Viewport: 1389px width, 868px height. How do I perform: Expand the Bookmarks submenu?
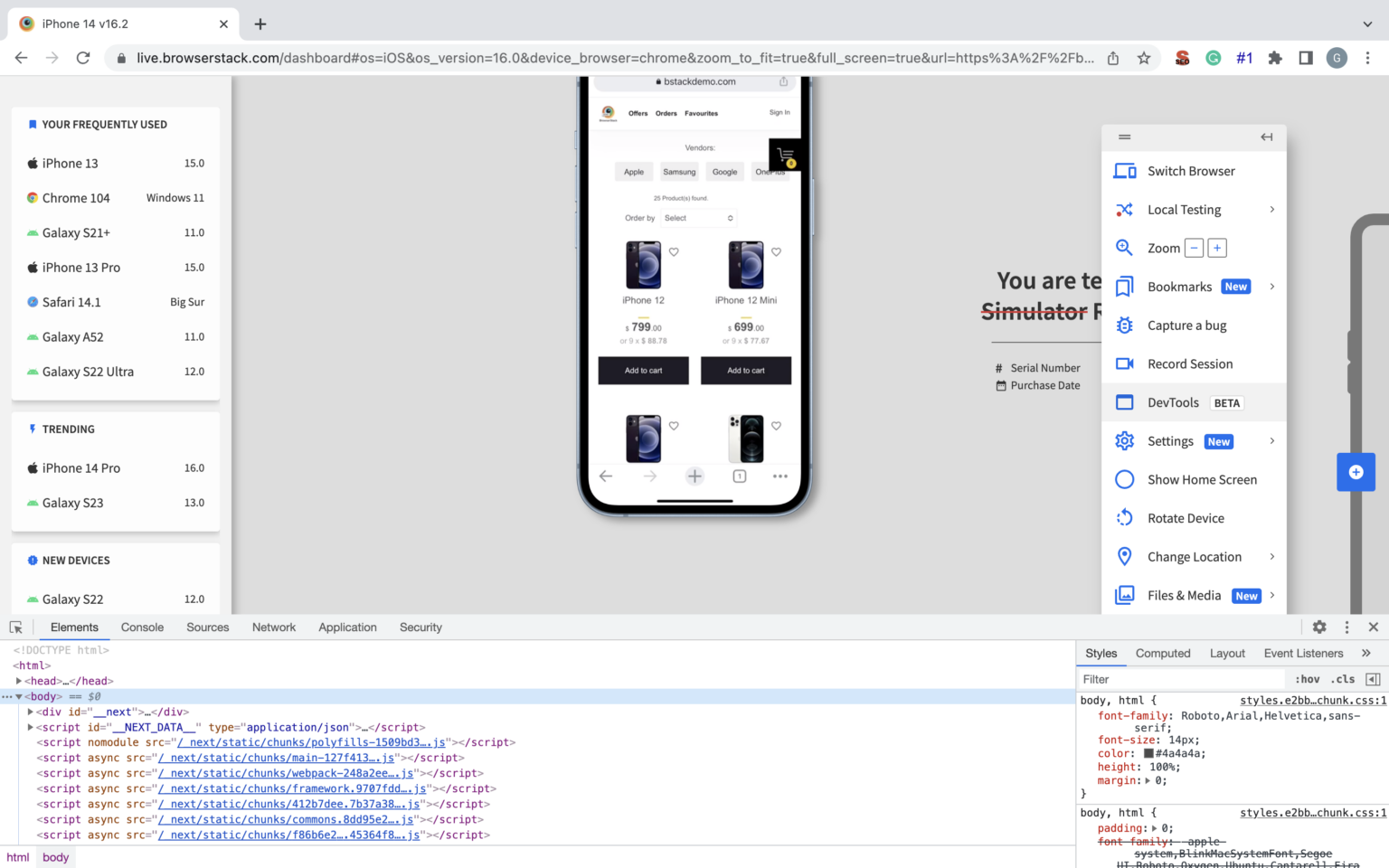[1272, 286]
